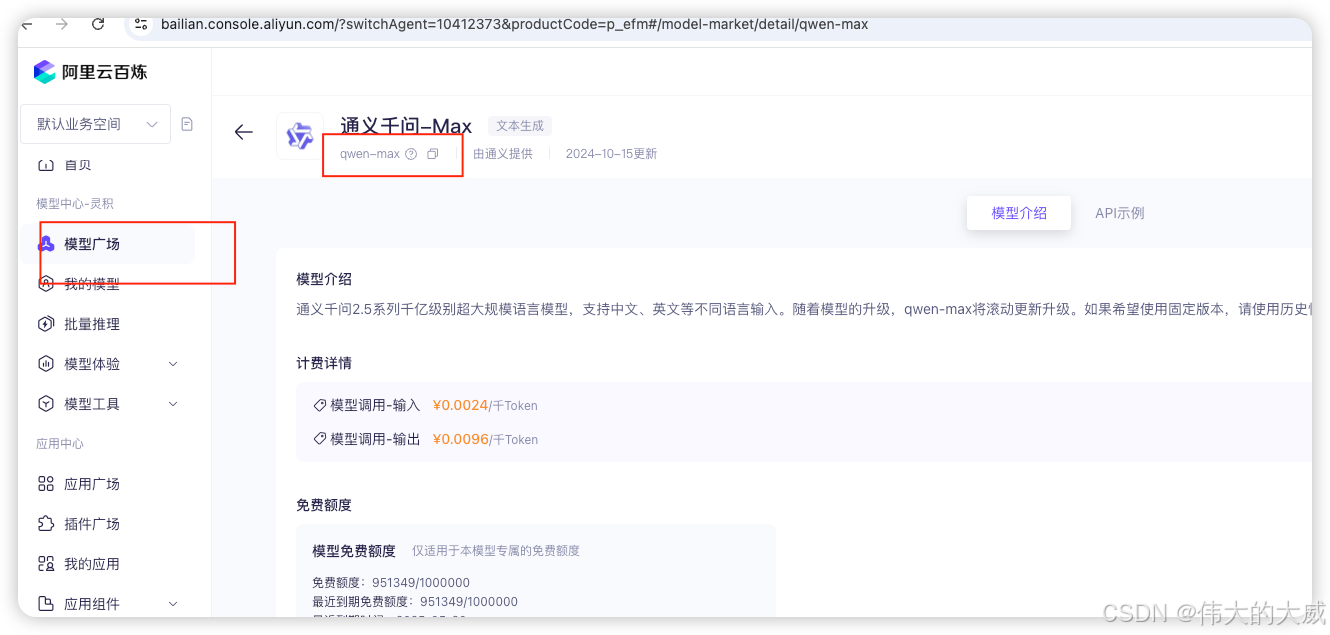Image resolution: width=1330 pixels, height=635 pixels.
Task: Click 由通义提供 provider text
Action: coord(503,154)
